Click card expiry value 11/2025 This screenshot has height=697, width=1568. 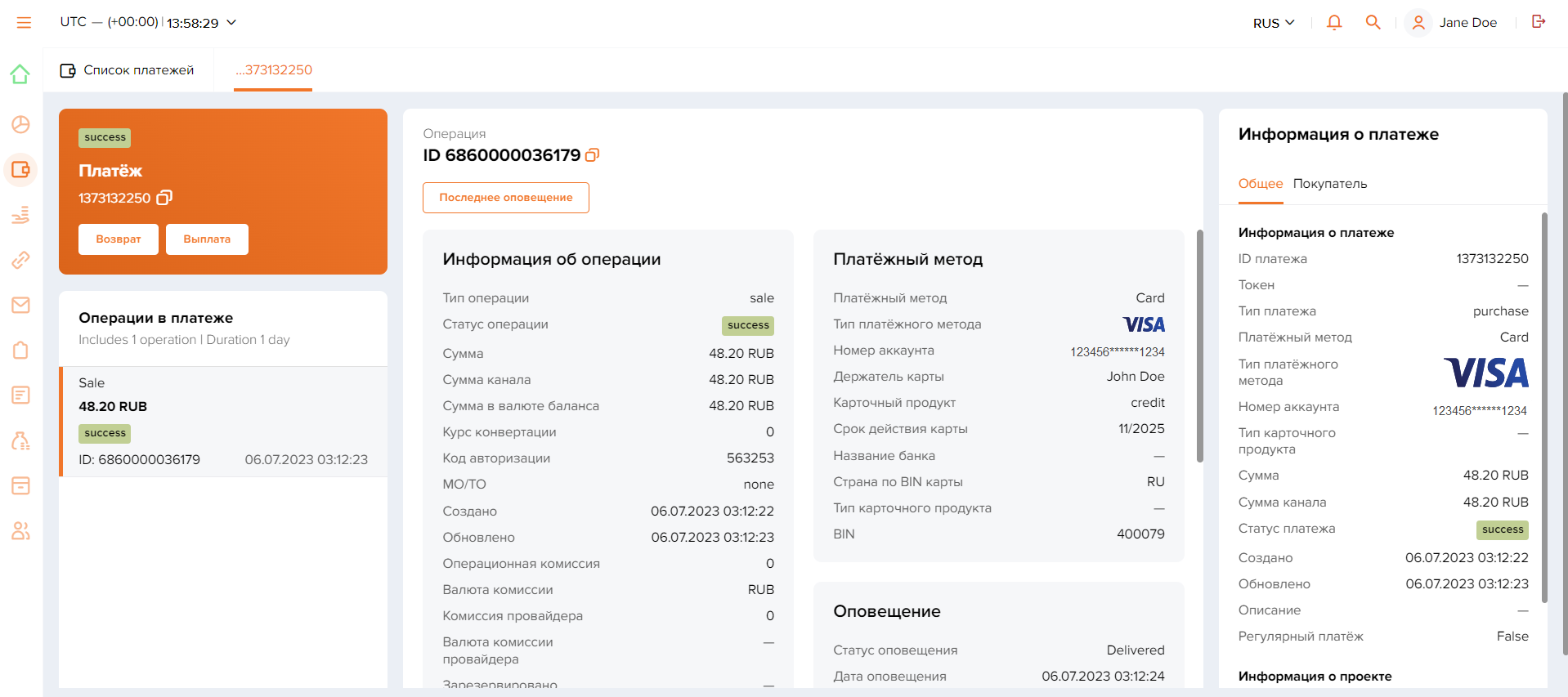[1141, 429]
